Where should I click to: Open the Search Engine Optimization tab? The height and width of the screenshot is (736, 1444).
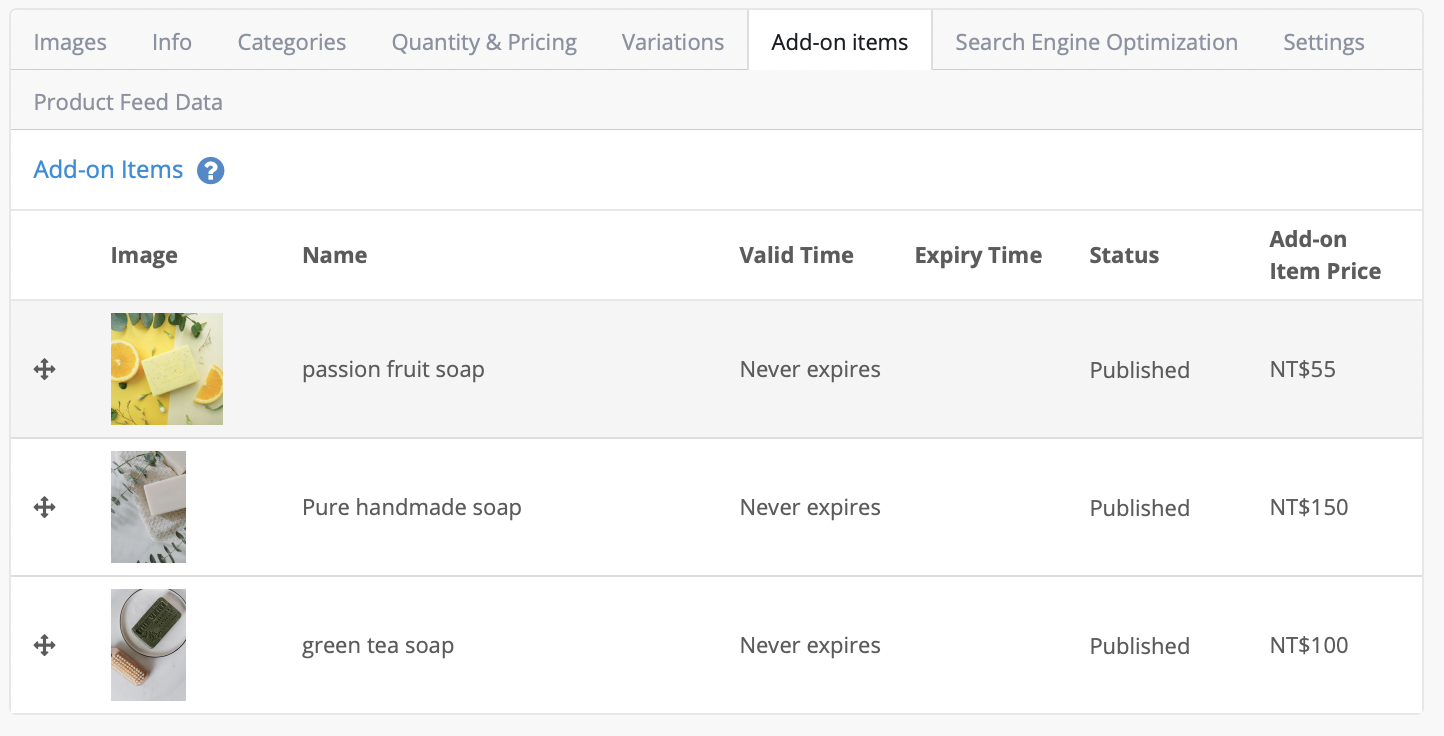point(1096,42)
